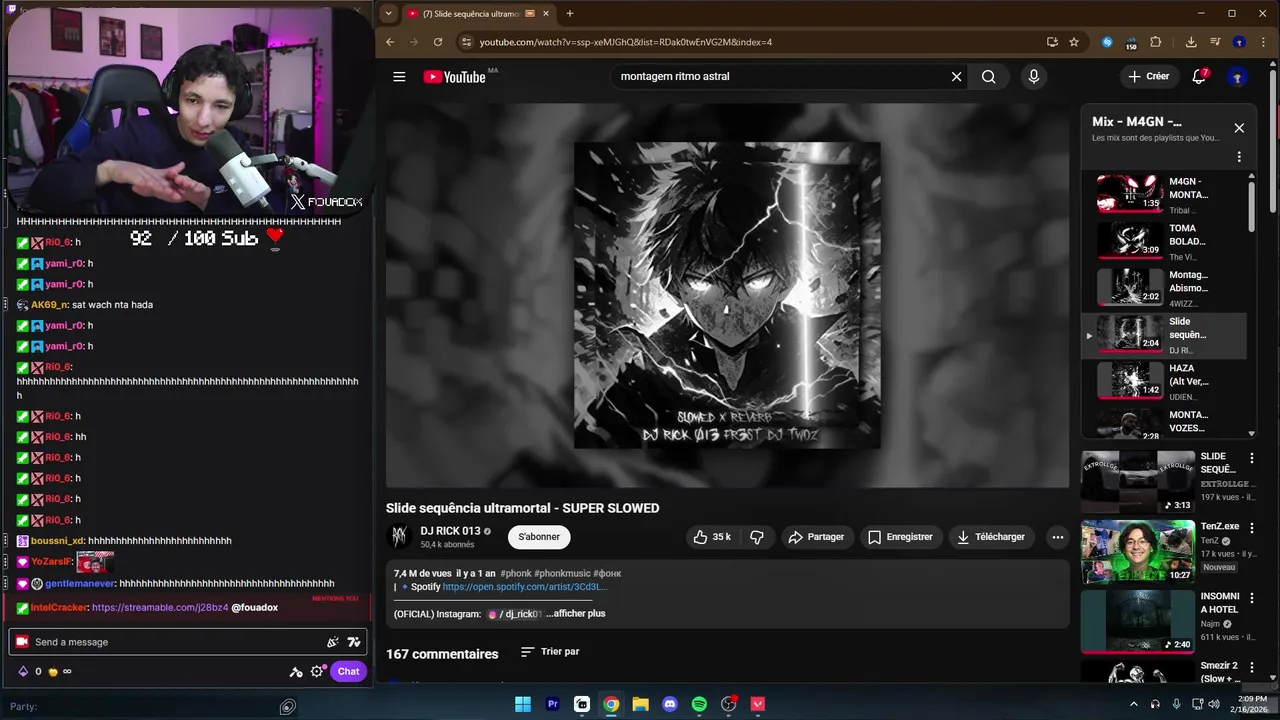Click the S'abonner subscribe button
Viewport: 1280px width, 720px height.
(539, 537)
